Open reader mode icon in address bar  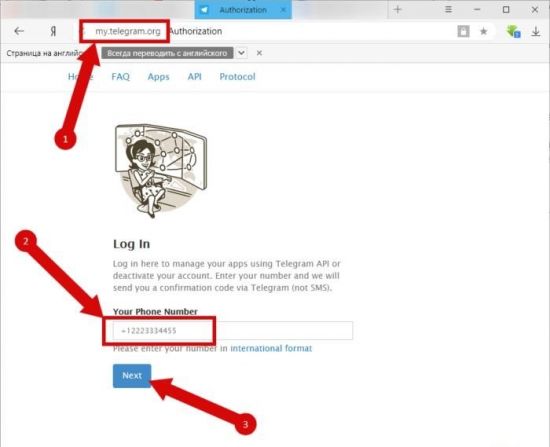[463, 31]
